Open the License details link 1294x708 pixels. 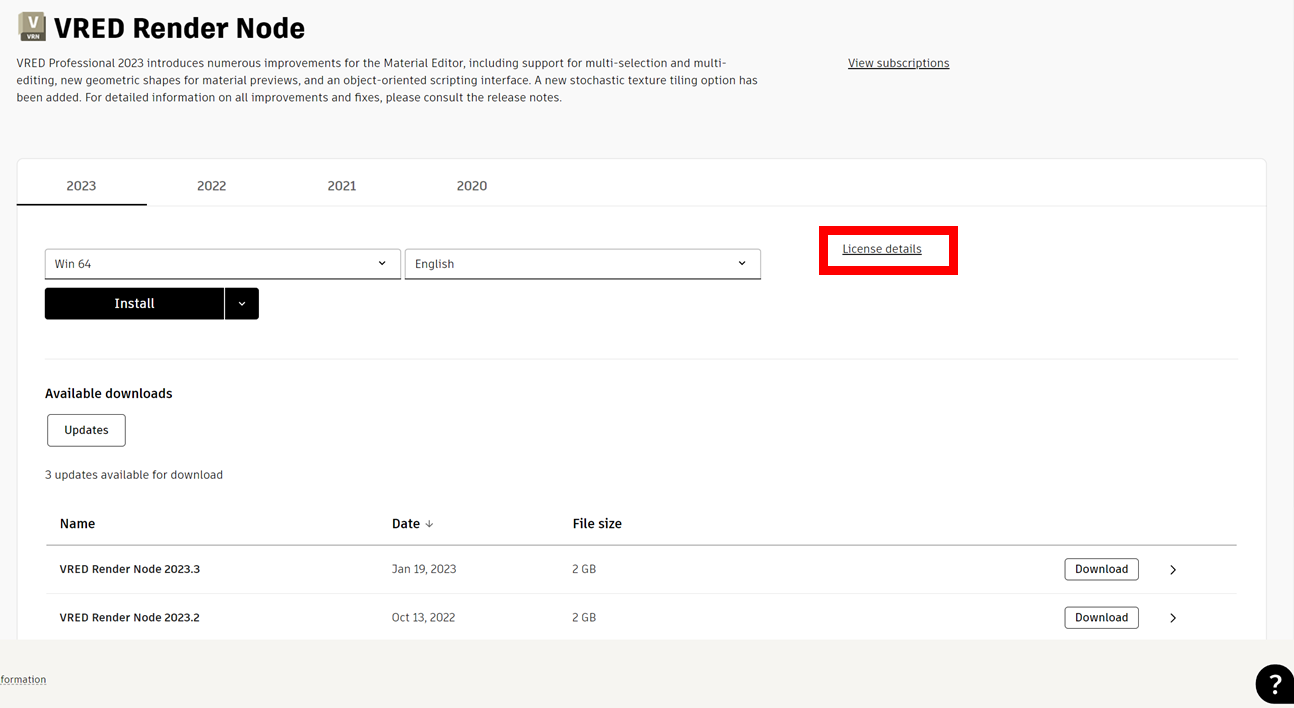coord(882,249)
